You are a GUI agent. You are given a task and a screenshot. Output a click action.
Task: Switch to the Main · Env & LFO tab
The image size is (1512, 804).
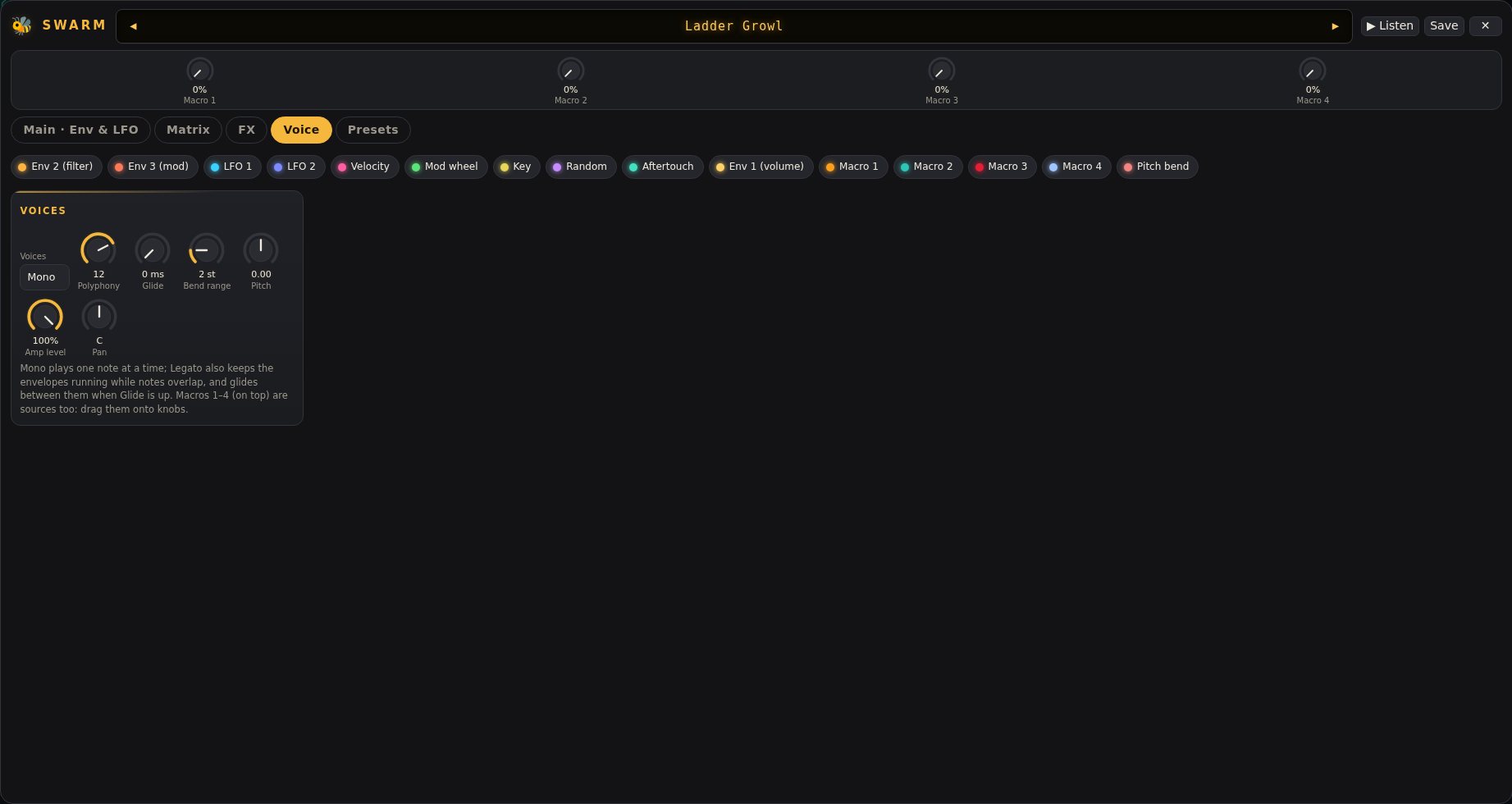coord(80,130)
